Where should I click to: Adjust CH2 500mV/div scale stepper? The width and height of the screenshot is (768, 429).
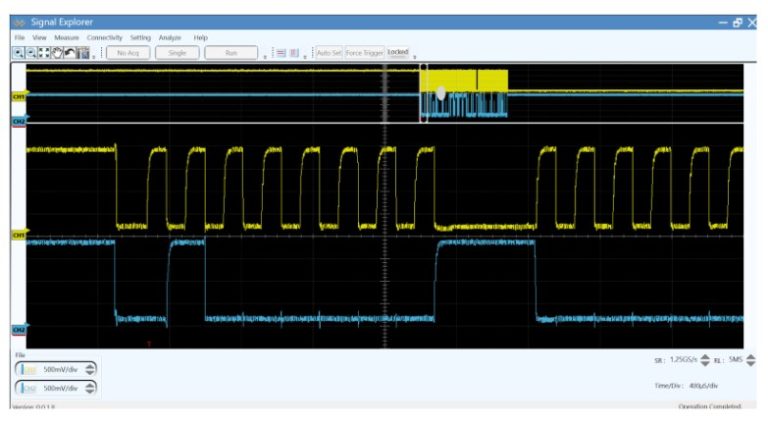click(91, 388)
